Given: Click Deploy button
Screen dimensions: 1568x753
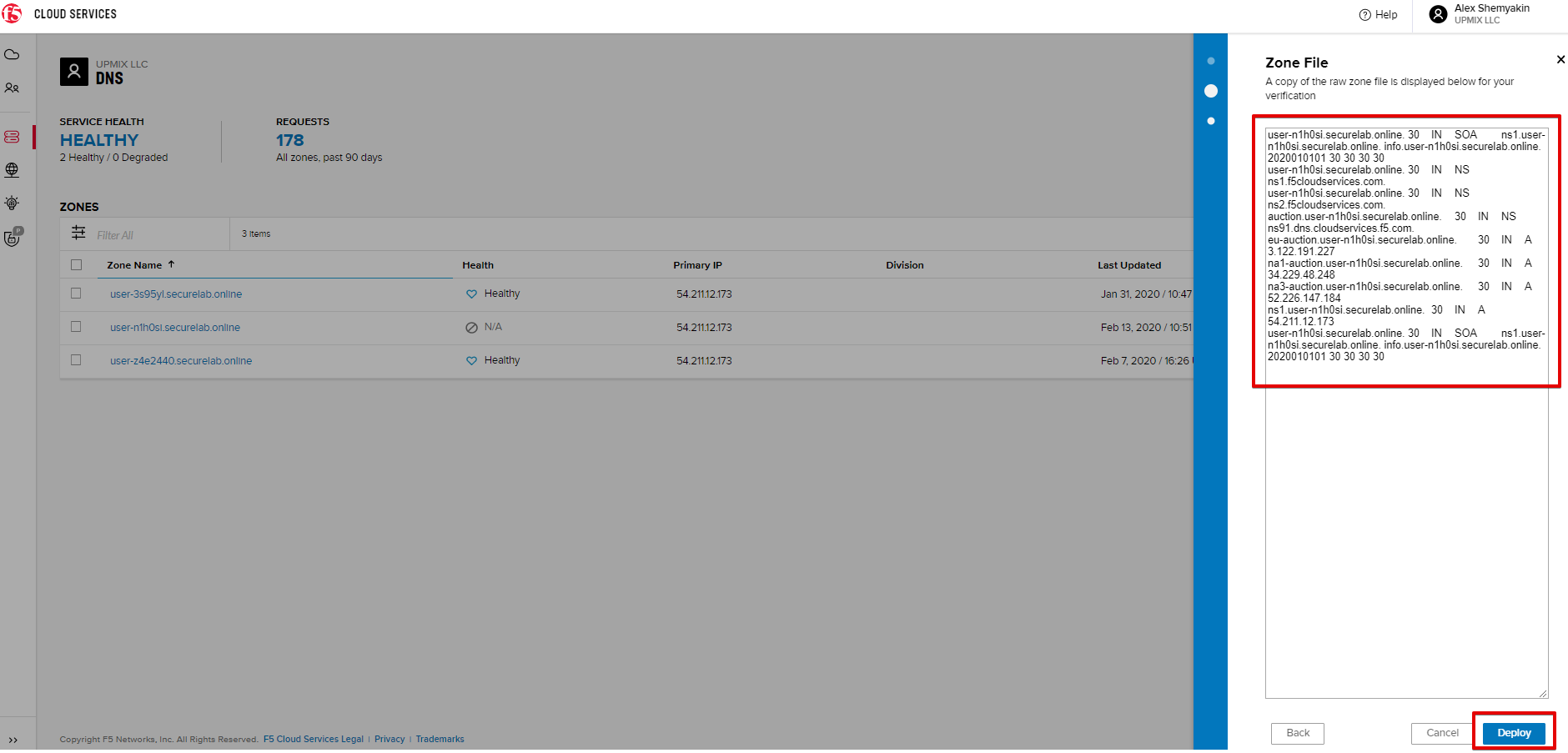Looking at the screenshot, I should click(x=1514, y=733).
